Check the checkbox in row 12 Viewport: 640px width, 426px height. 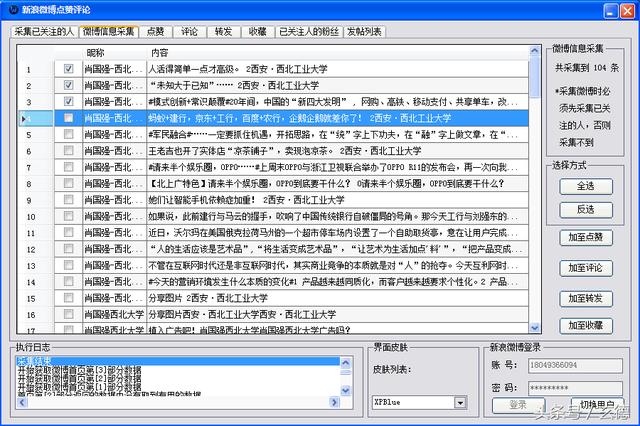68,248
